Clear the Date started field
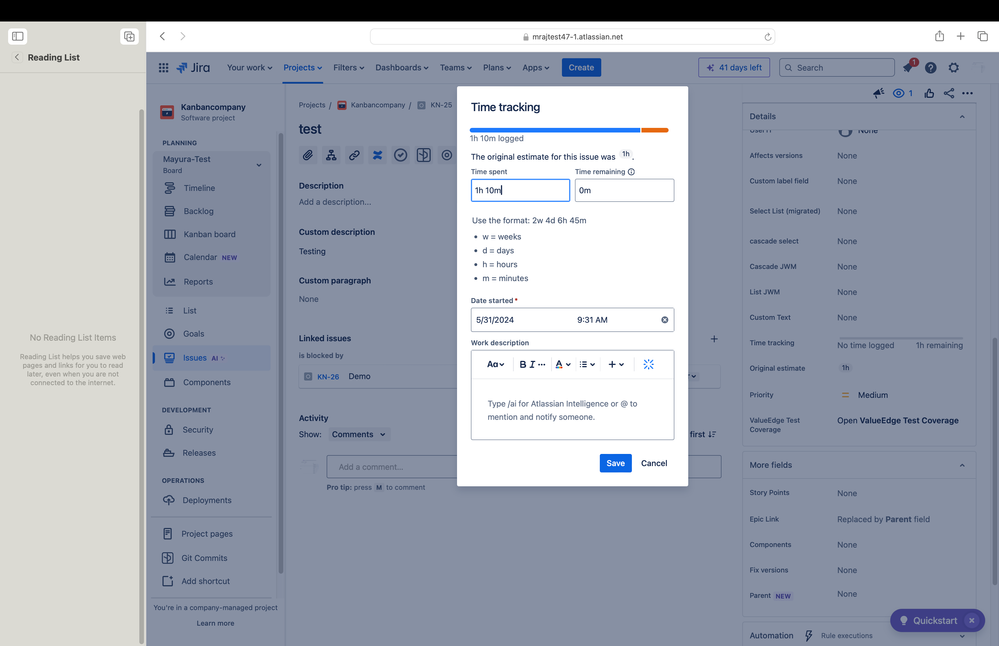The width and height of the screenshot is (999, 646). pyautogui.click(x=663, y=319)
